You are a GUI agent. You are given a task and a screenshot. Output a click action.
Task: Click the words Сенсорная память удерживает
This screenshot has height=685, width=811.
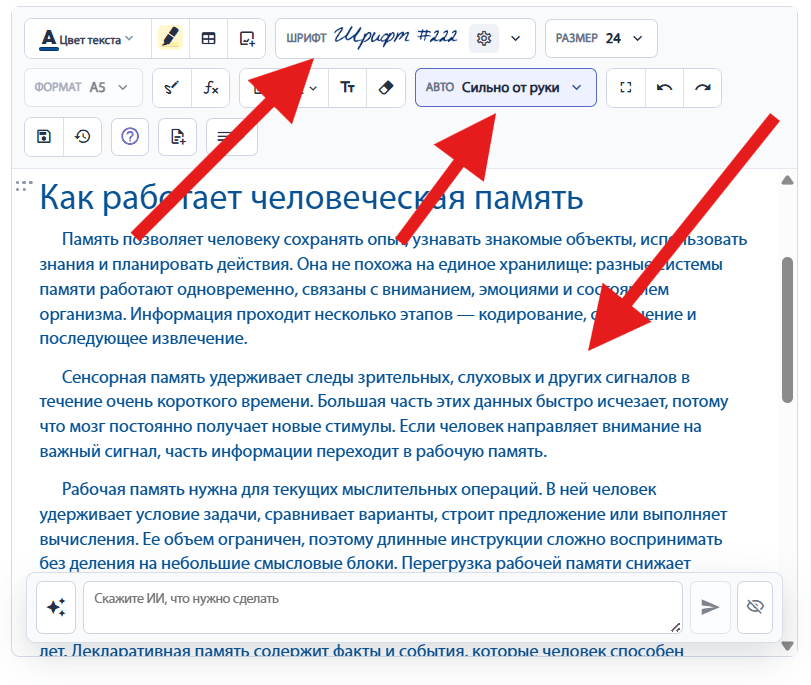tap(181, 377)
